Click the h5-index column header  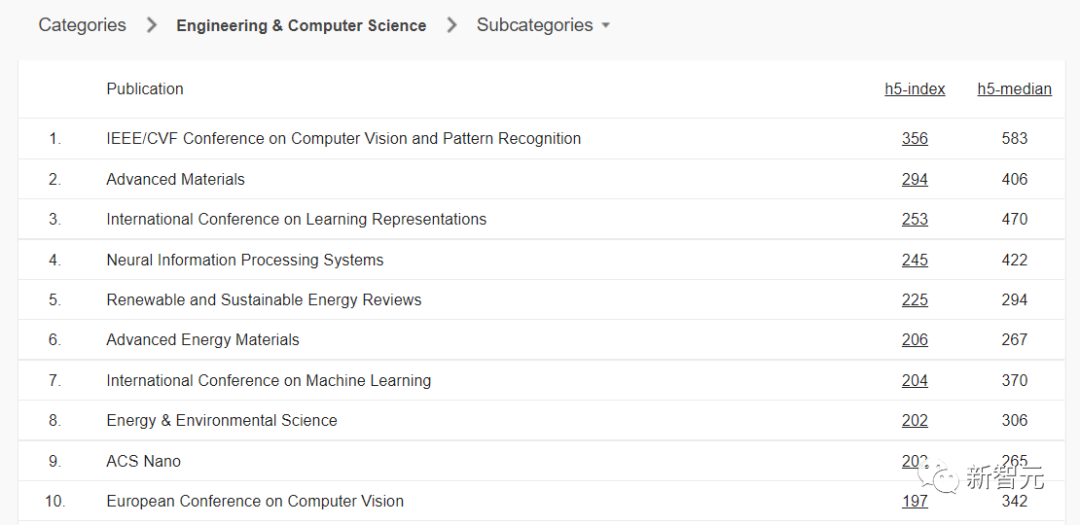pyautogui.click(x=914, y=89)
